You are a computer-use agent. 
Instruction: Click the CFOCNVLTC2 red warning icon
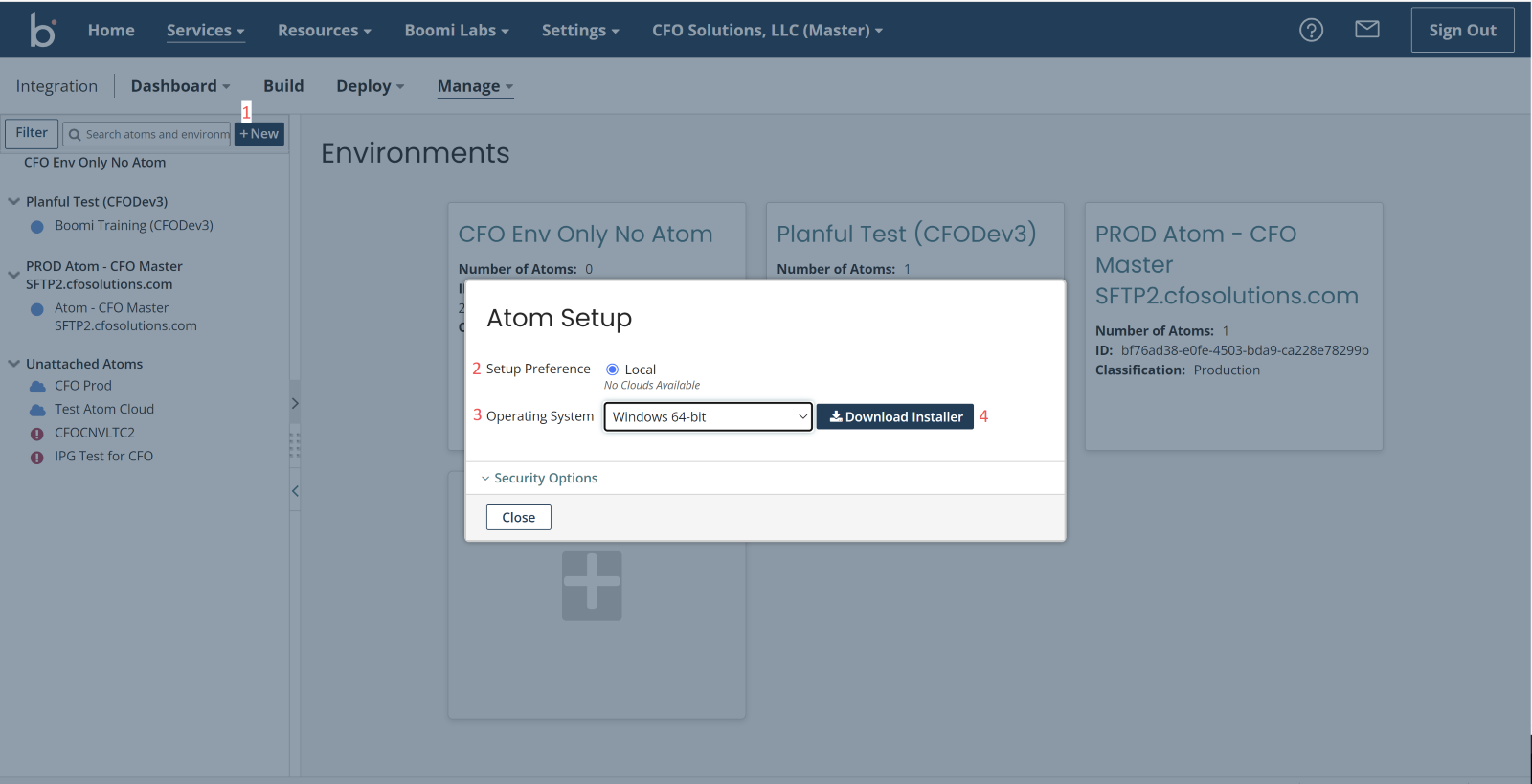pyautogui.click(x=37, y=434)
